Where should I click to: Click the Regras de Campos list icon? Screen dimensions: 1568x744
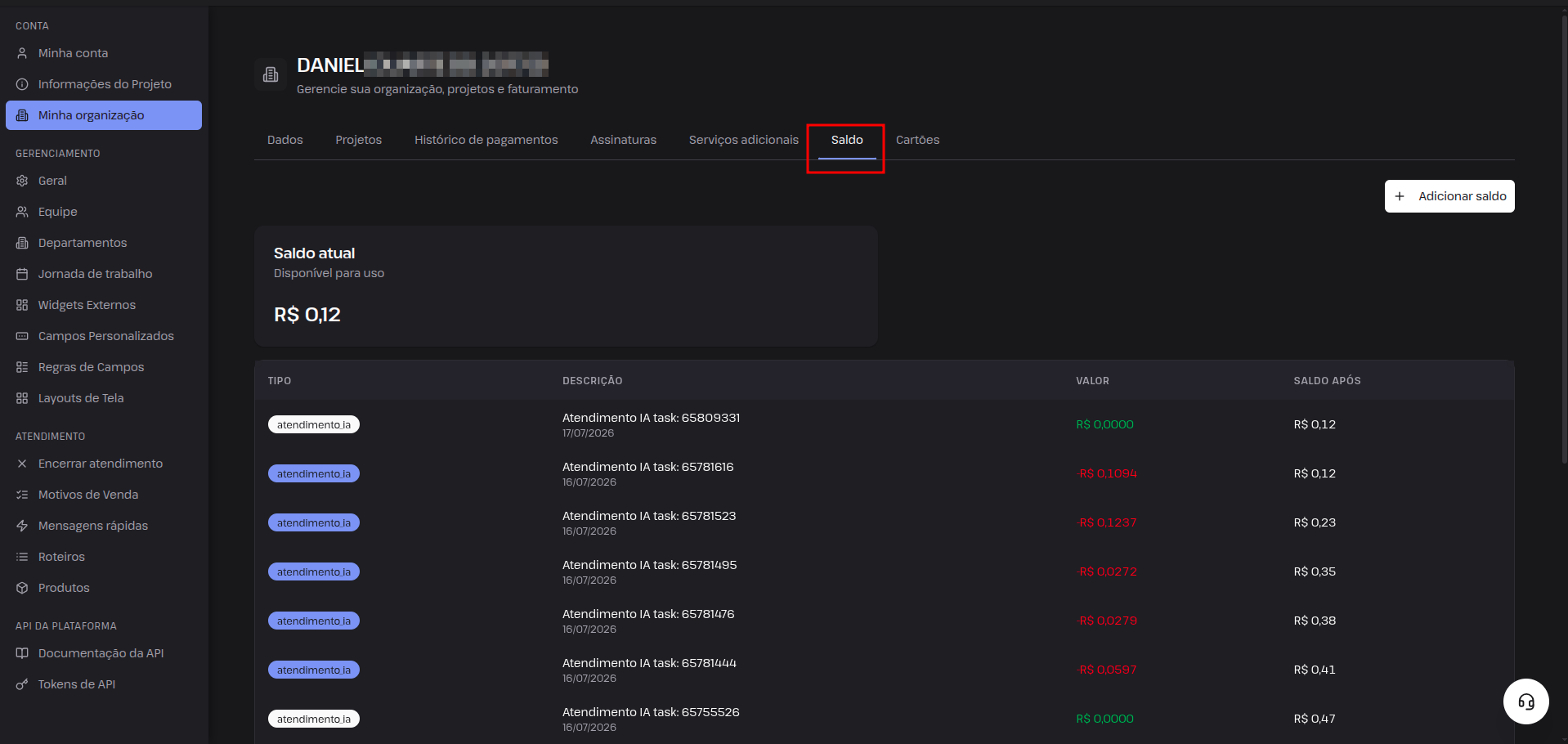(x=22, y=367)
